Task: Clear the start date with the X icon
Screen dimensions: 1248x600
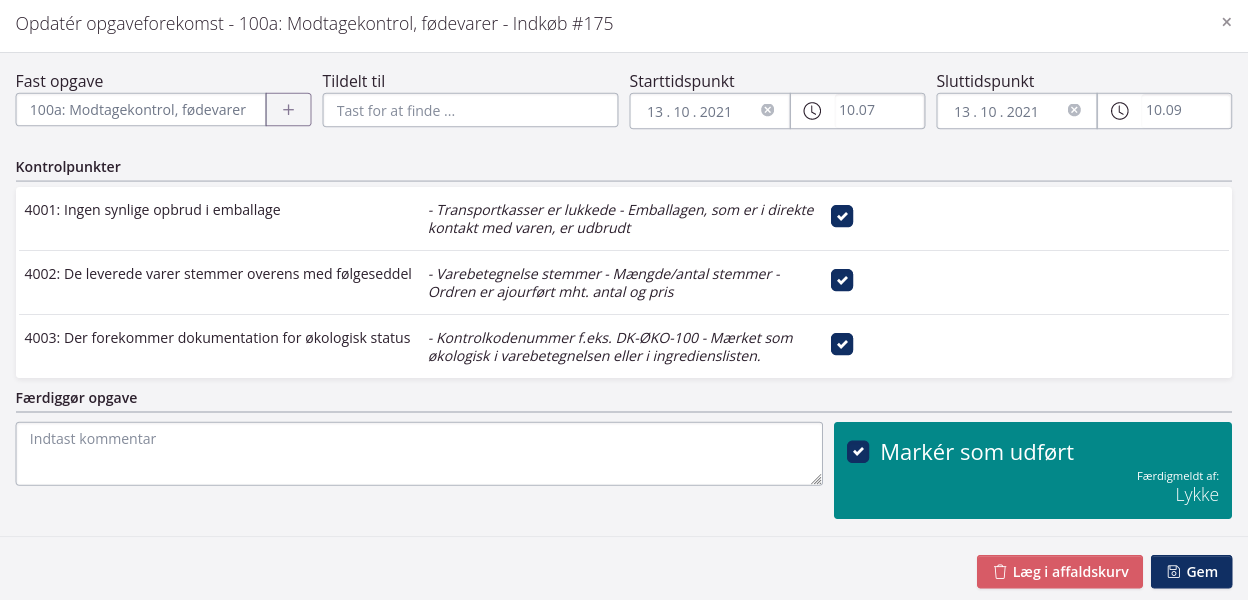Action: click(768, 111)
